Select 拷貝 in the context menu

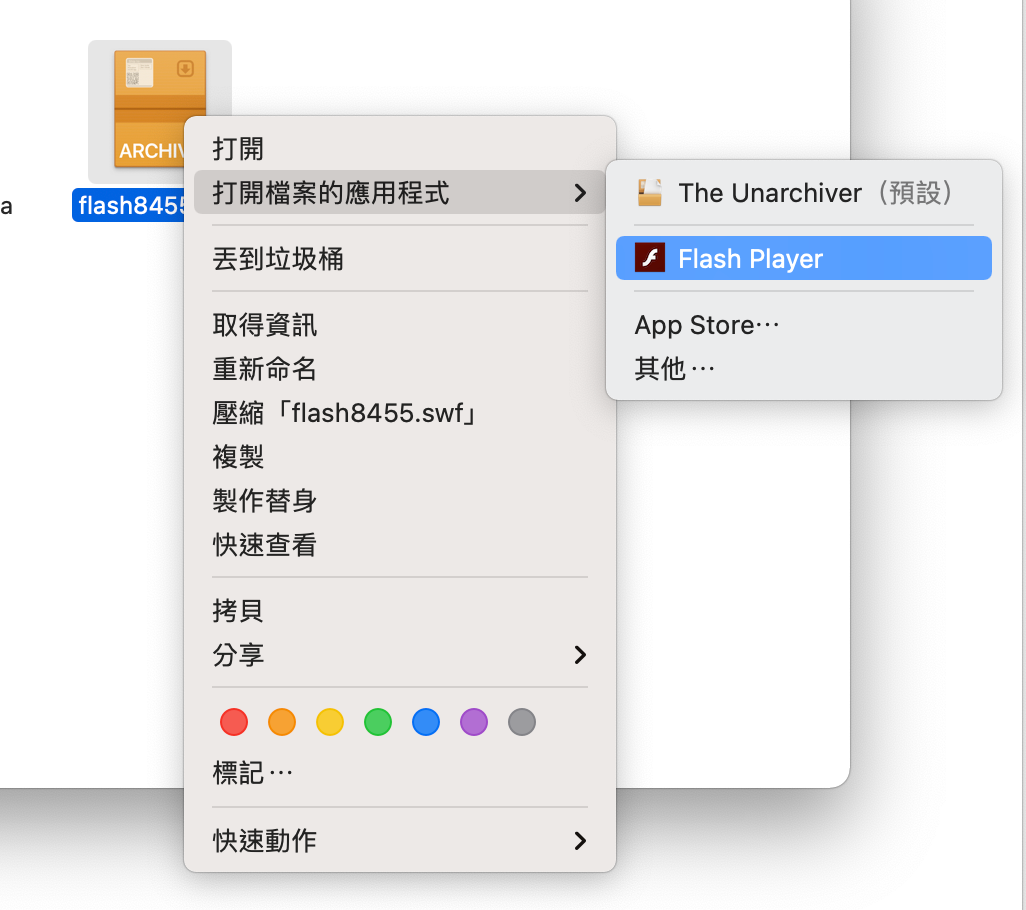click(400, 610)
